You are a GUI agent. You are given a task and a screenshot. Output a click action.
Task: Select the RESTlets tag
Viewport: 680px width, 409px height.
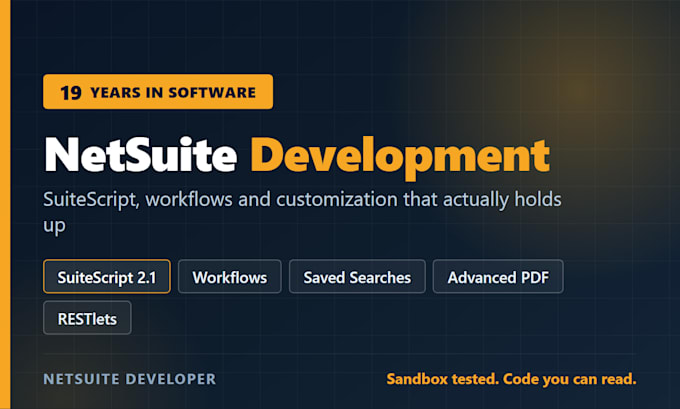pyautogui.click(x=87, y=318)
